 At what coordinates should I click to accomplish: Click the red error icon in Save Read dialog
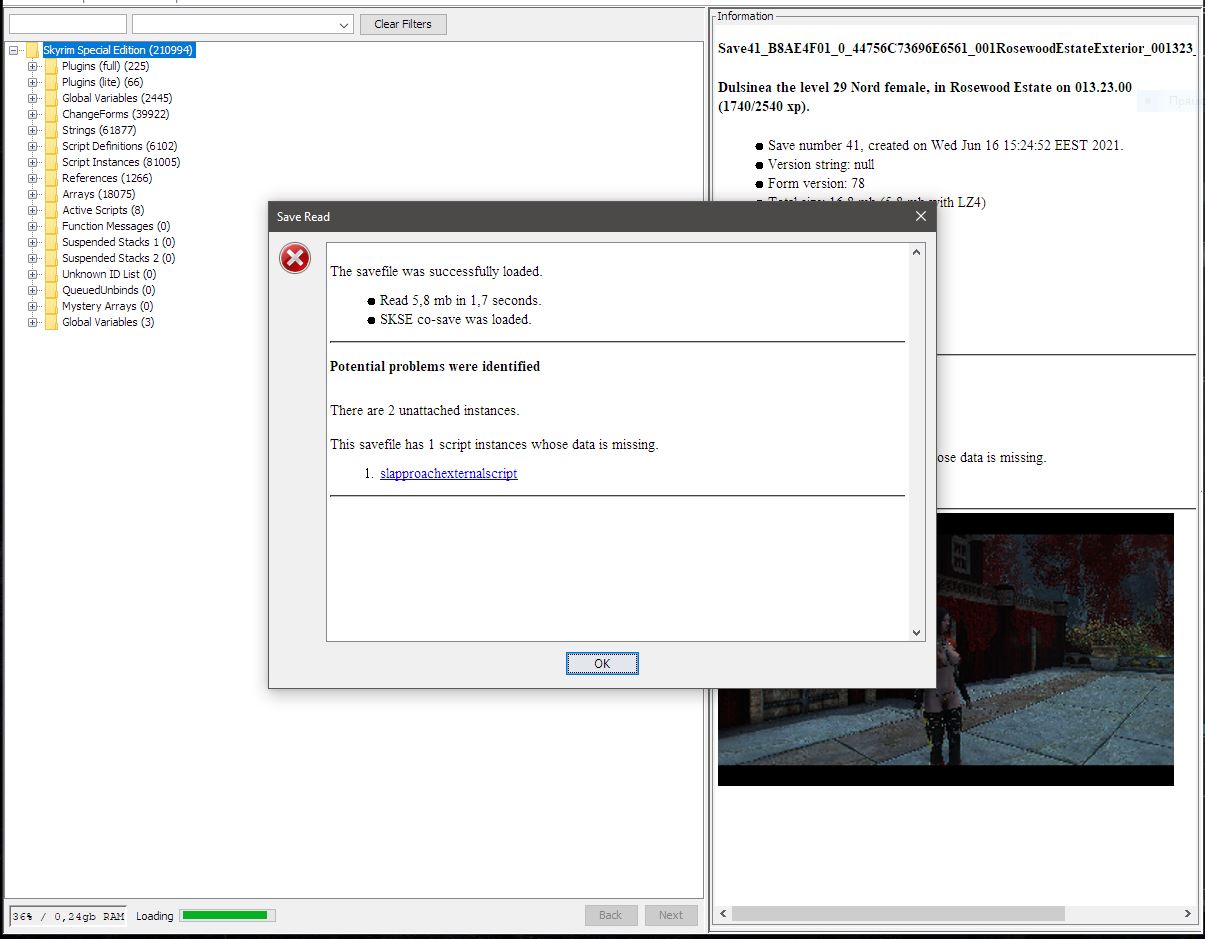(294, 259)
